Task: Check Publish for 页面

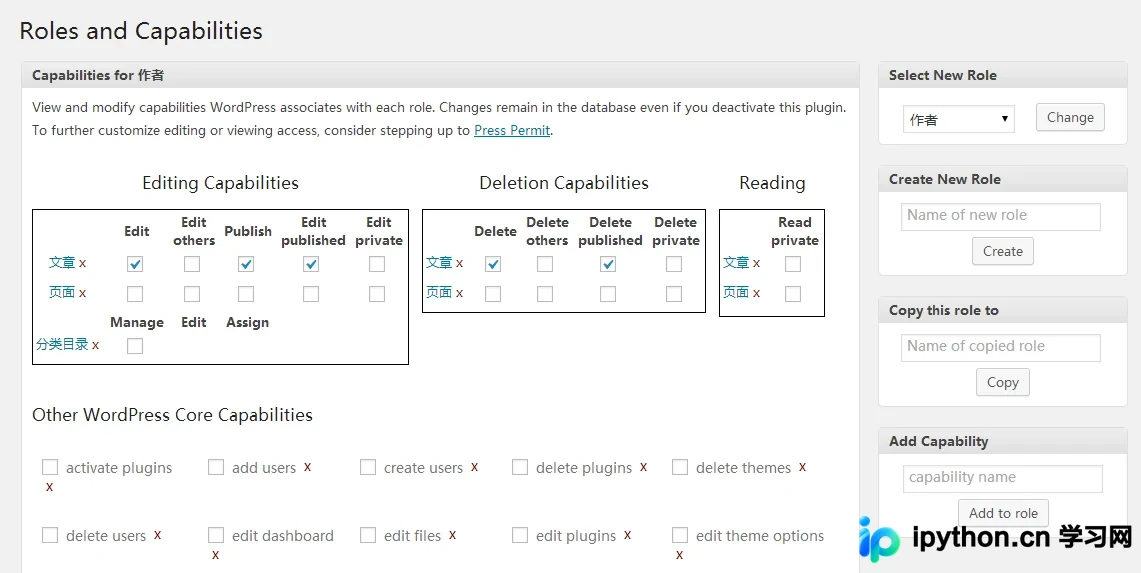Action: click(246, 293)
